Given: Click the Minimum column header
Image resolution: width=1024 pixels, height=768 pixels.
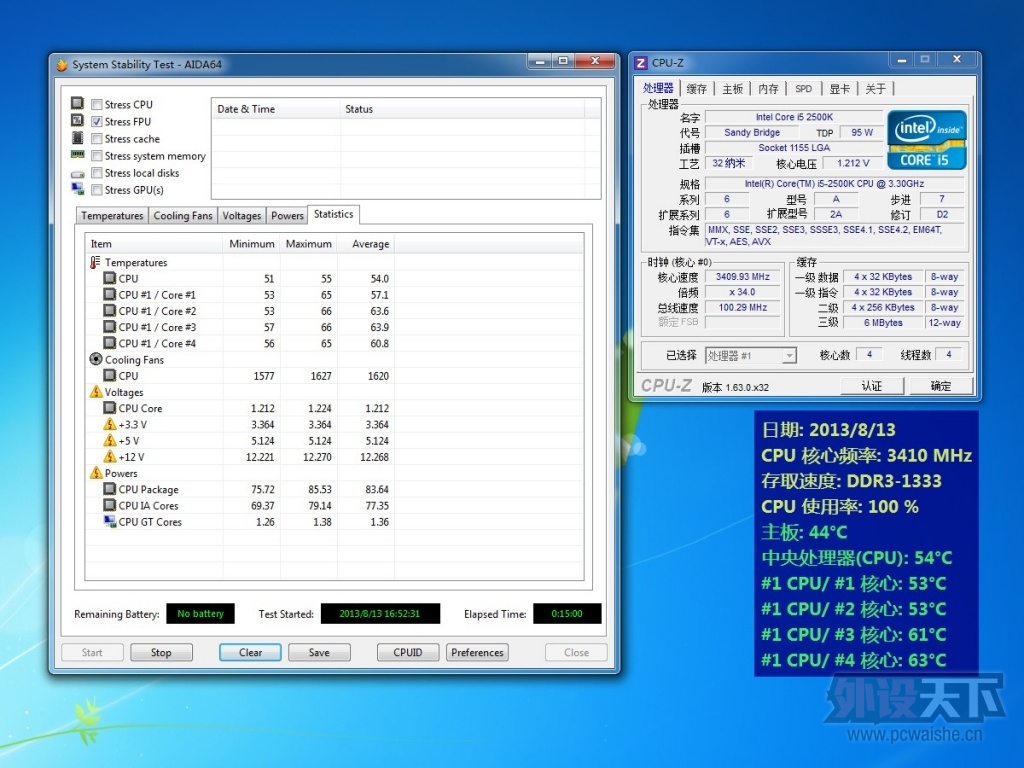Looking at the screenshot, I should click(252, 244).
